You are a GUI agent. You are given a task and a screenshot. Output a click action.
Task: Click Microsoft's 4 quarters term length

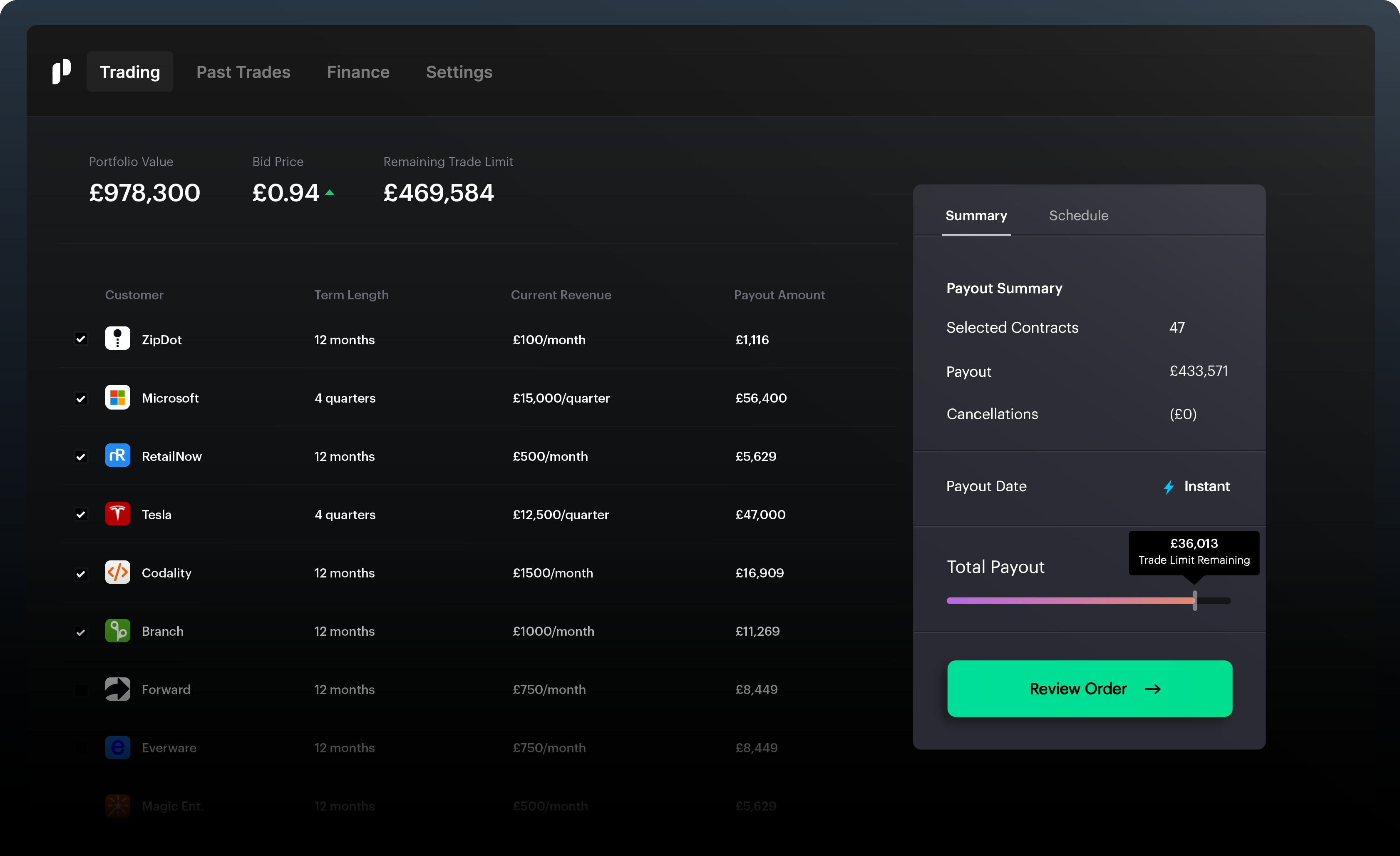click(345, 398)
